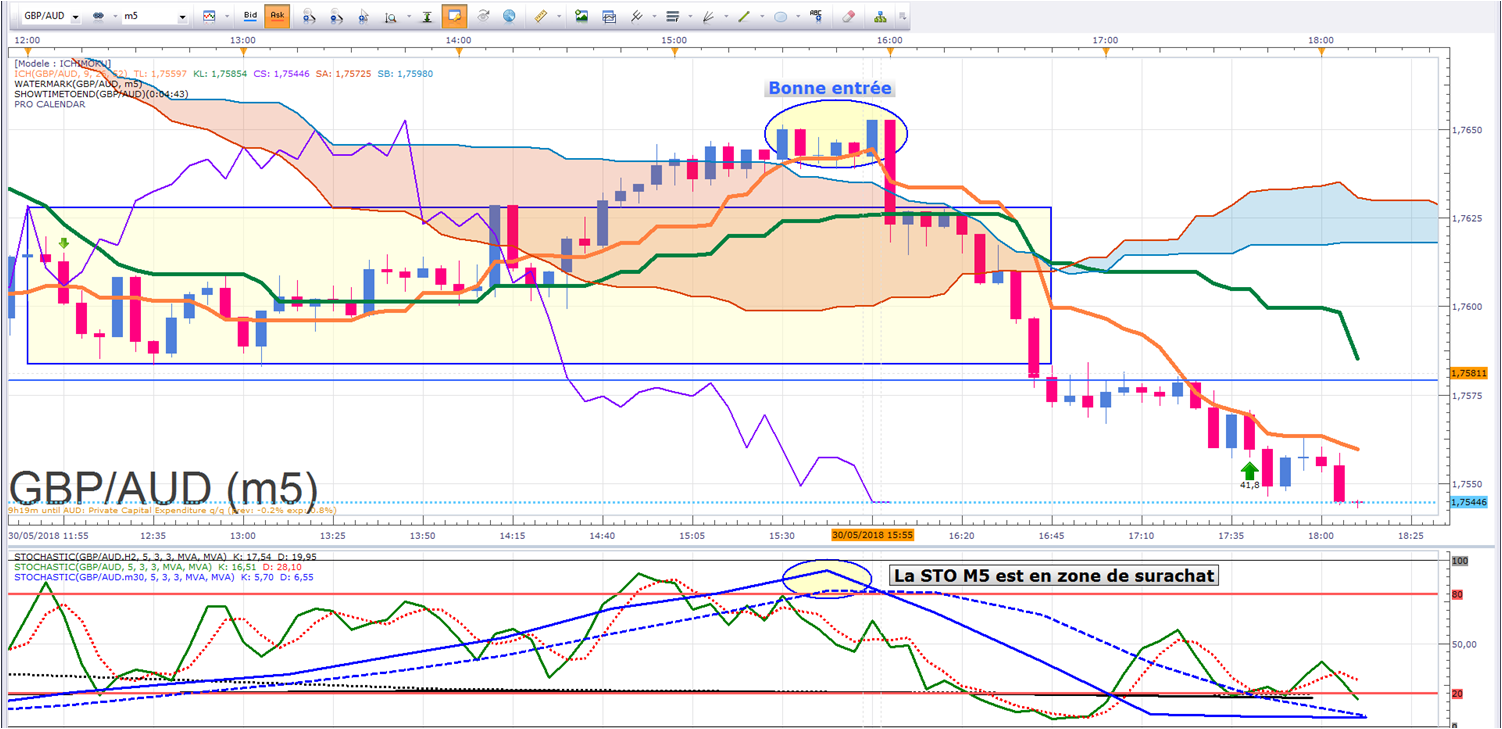Click the 'STOCHASTIC(GBP/AUD.m30' indicator label
The height and width of the screenshot is (729, 1502).
click(76, 575)
